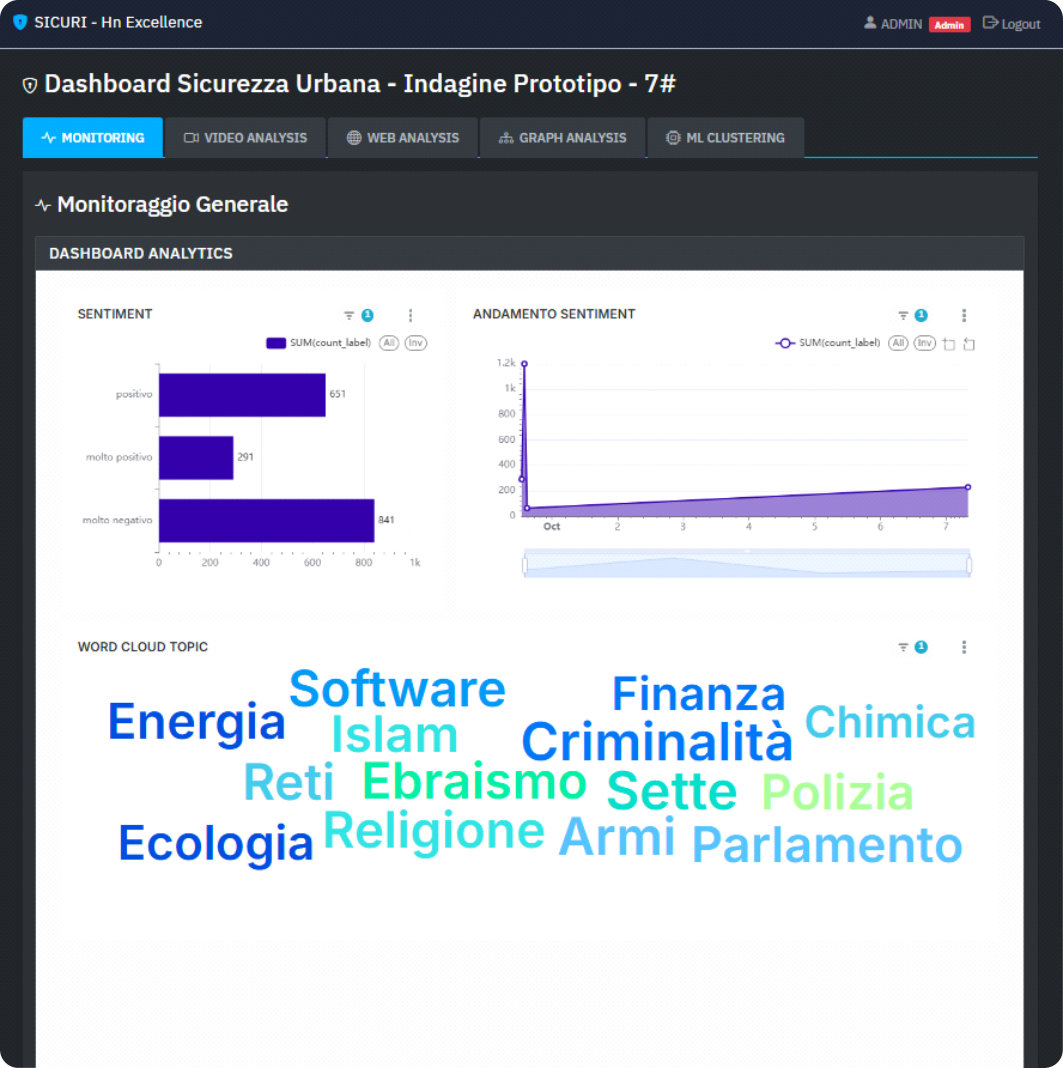
Task: Click the filter count badge on Word Cloud Topic
Action: point(919,647)
